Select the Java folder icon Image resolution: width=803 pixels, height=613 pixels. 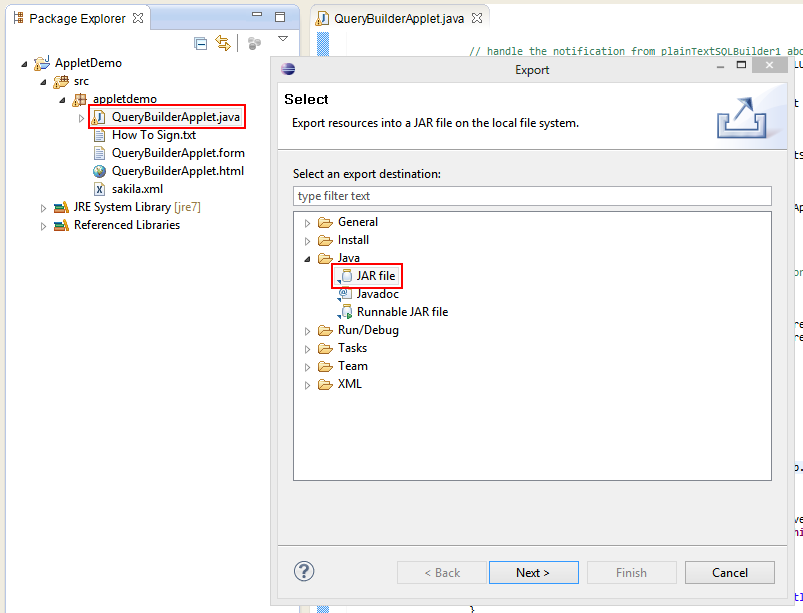pos(325,258)
